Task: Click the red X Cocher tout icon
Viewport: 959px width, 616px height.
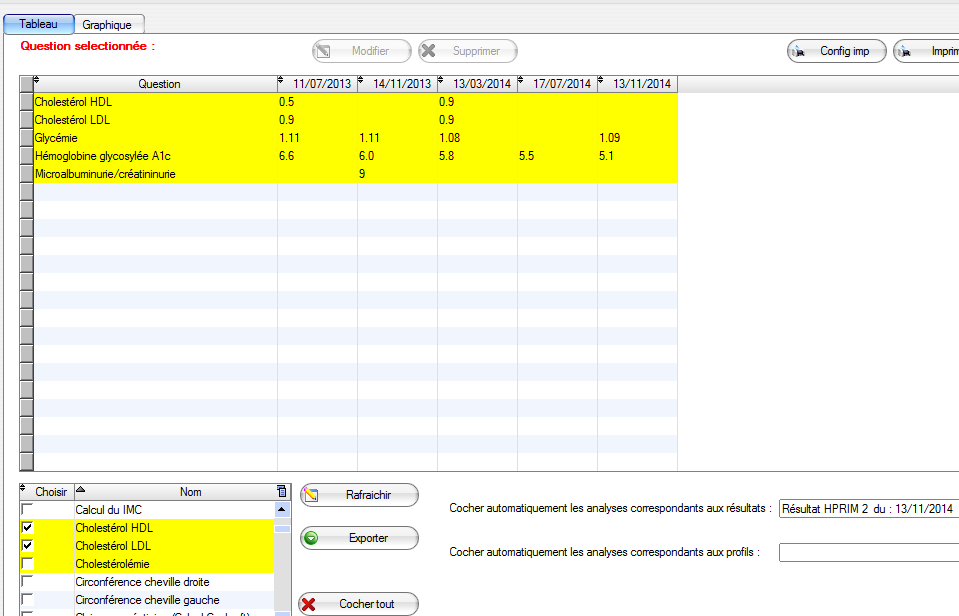Action: click(x=310, y=604)
